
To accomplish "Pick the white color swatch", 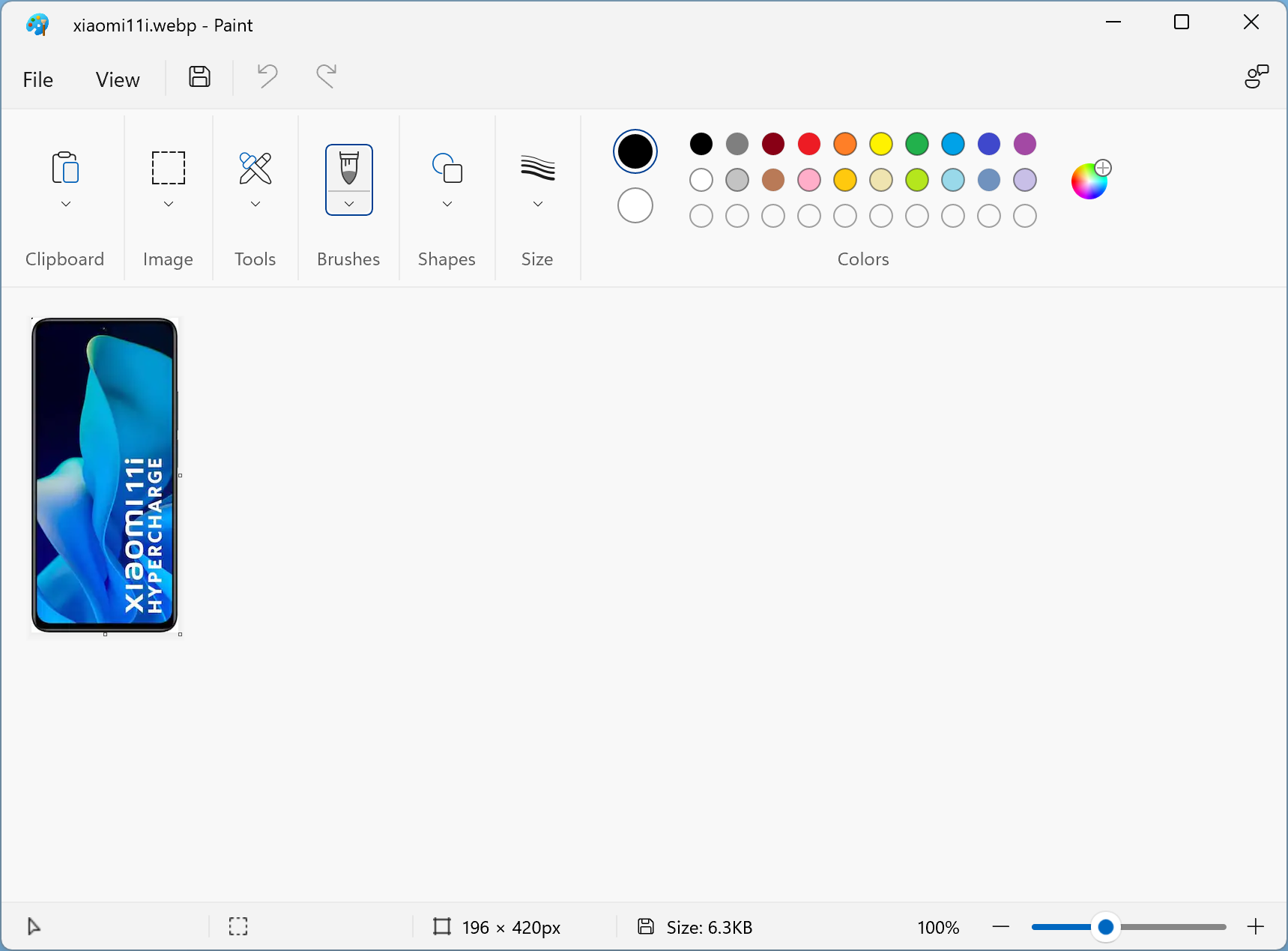I will point(701,180).
